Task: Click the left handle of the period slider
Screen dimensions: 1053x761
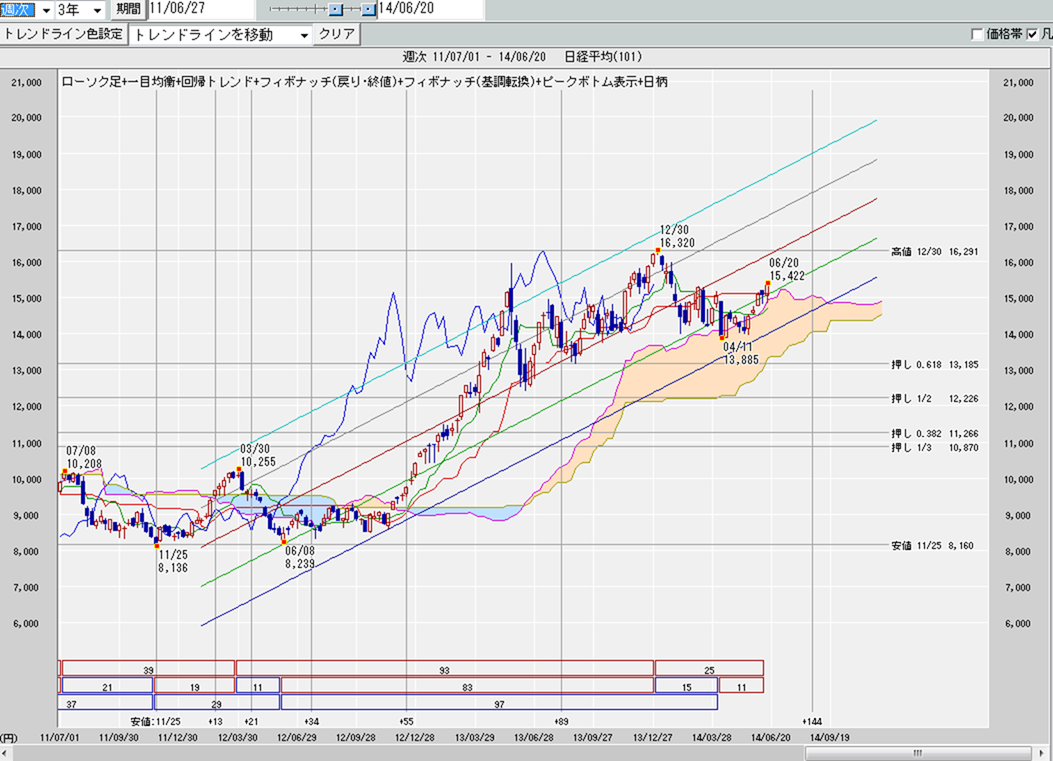Action: point(336,9)
